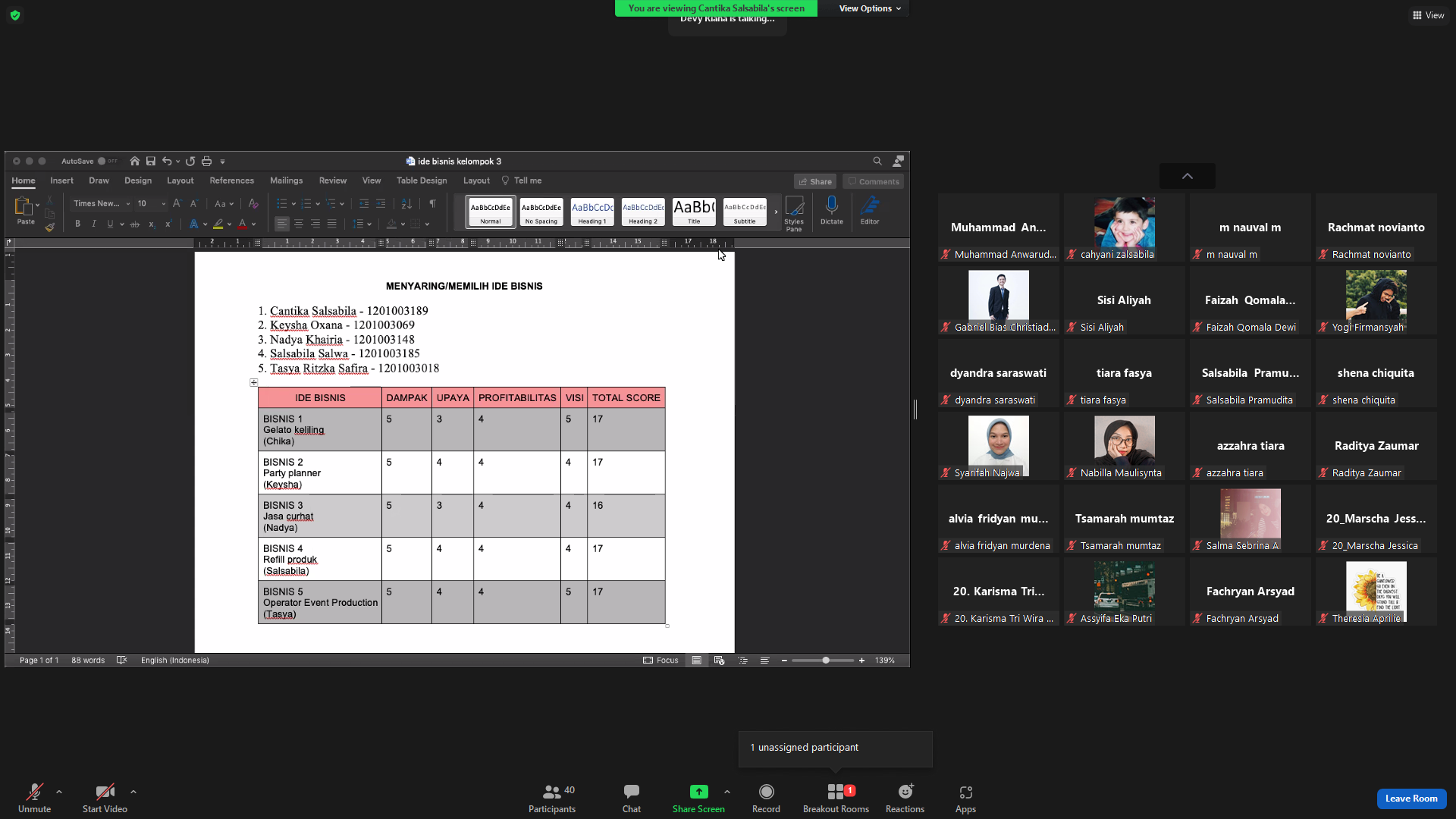
Task: Clear all formatting from selection
Action: click(x=253, y=203)
